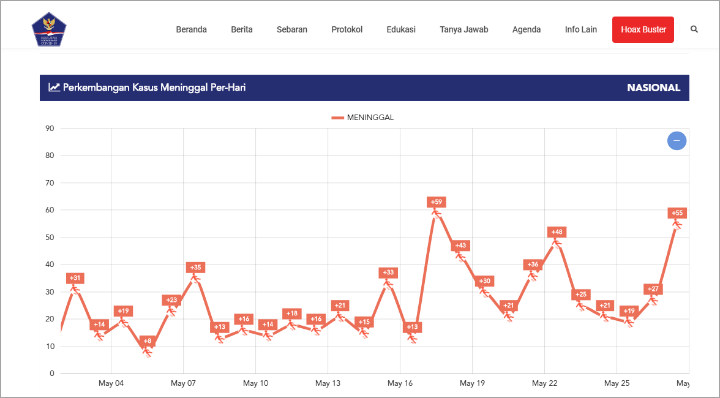Click the May 07 axis label
The width and height of the screenshot is (720, 398).
[x=183, y=383]
